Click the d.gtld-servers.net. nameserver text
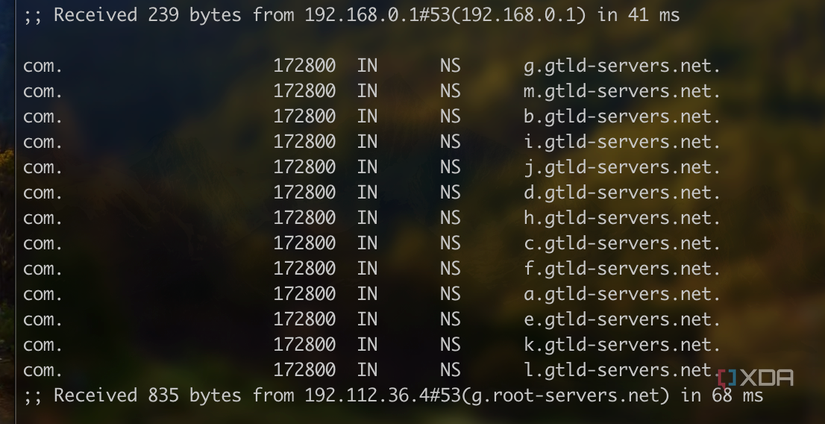This screenshot has width=825, height=424. point(621,193)
